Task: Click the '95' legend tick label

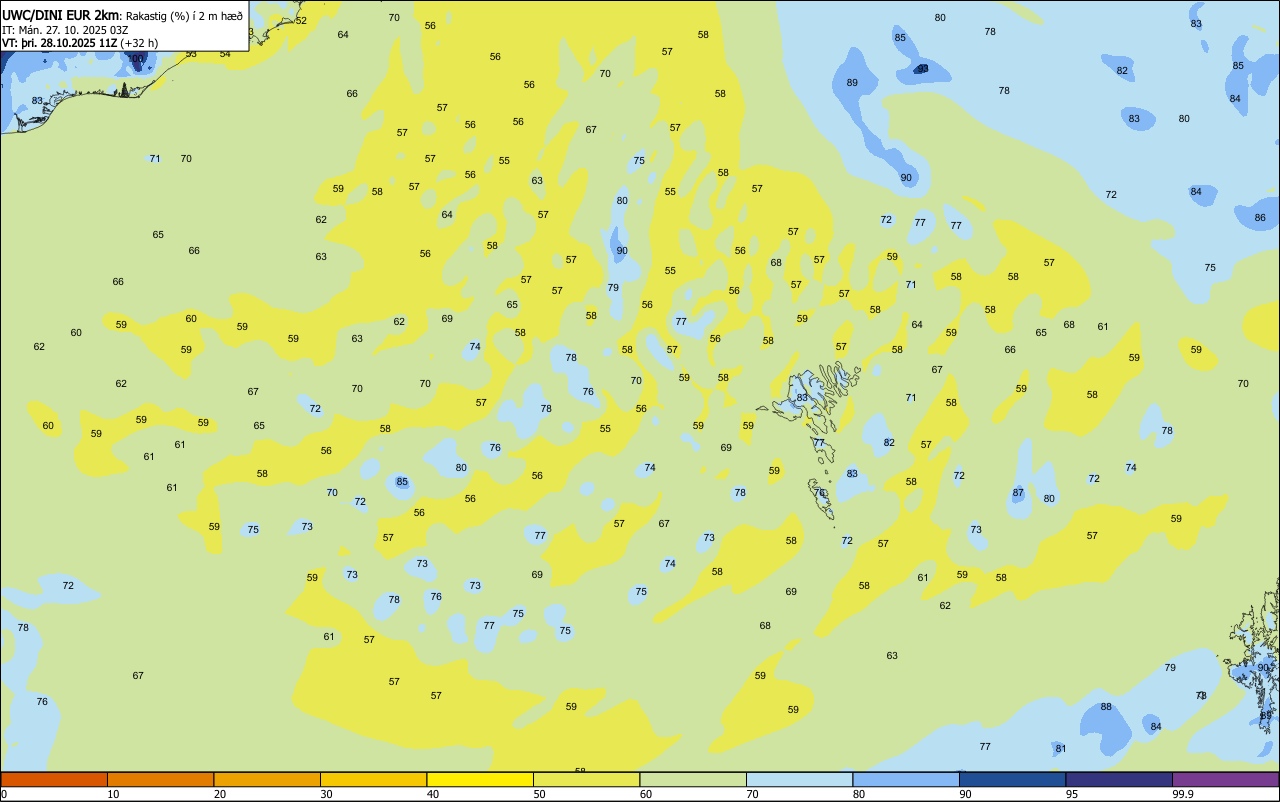Action: coord(1072,794)
